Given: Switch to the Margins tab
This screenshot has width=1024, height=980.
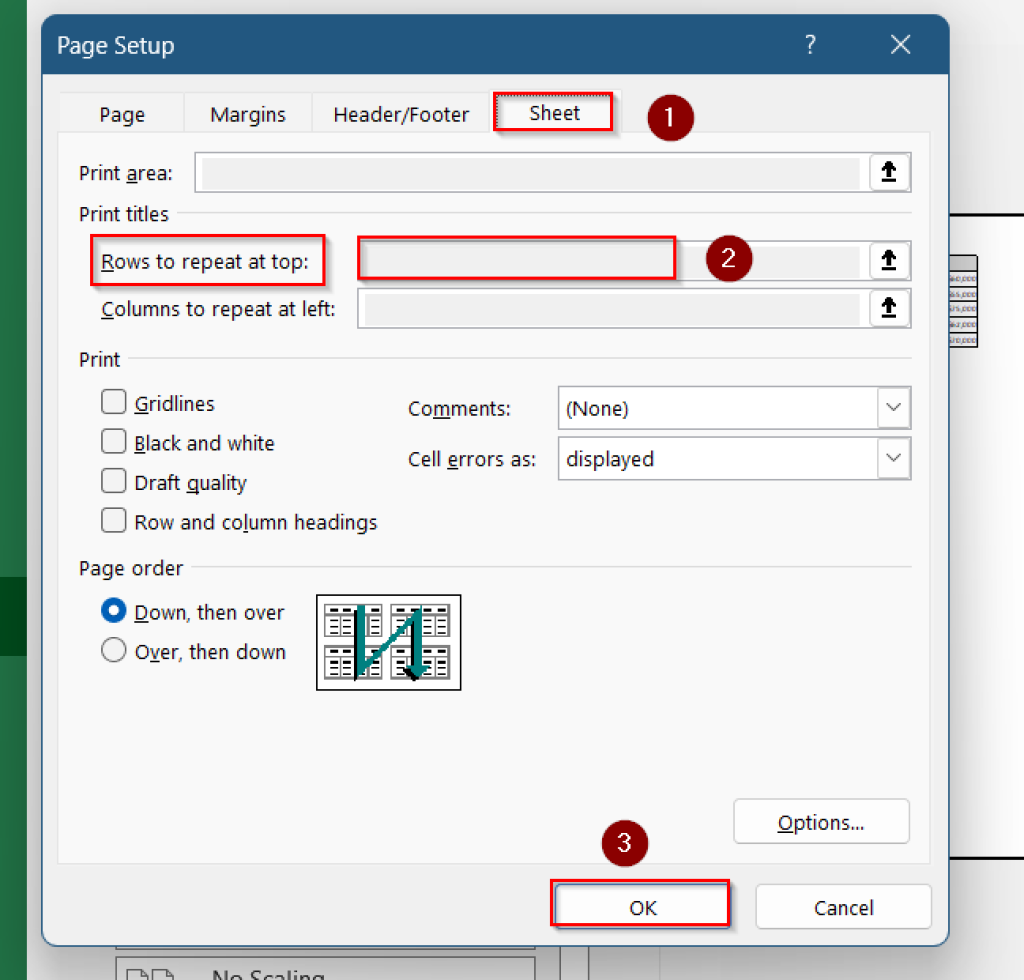Looking at the screenshot, I should pyautogui.click(x=247, y=113).
